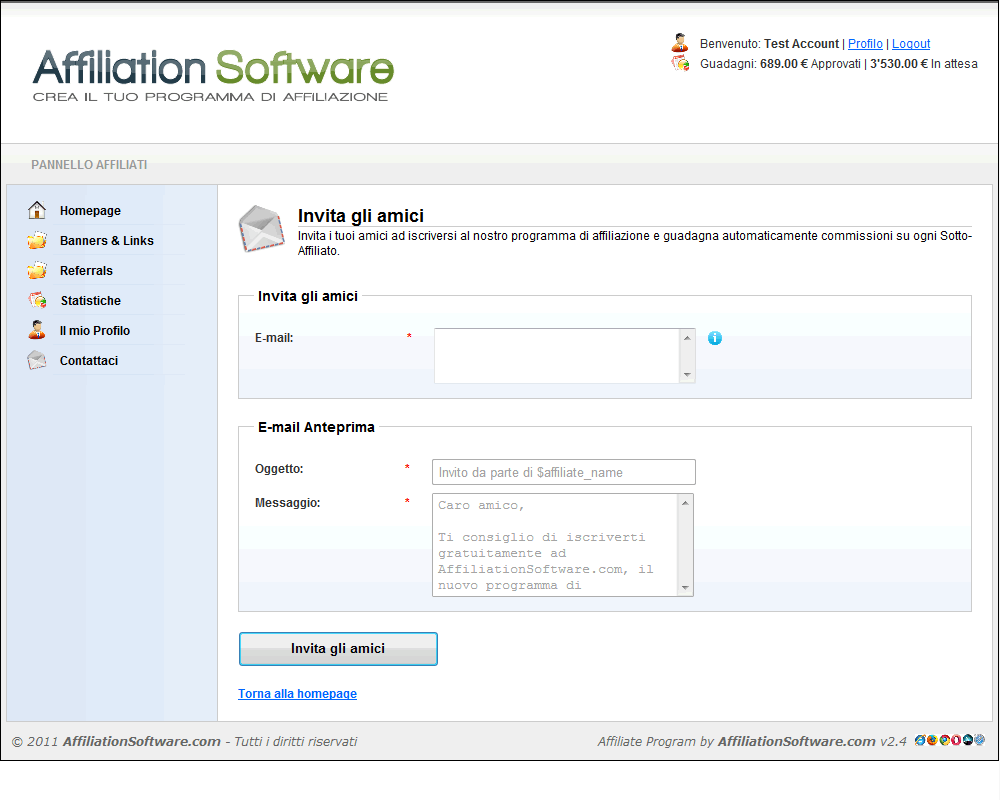Click the 3'530.00 € In attesa text
1000x800 pixels.
923,64
